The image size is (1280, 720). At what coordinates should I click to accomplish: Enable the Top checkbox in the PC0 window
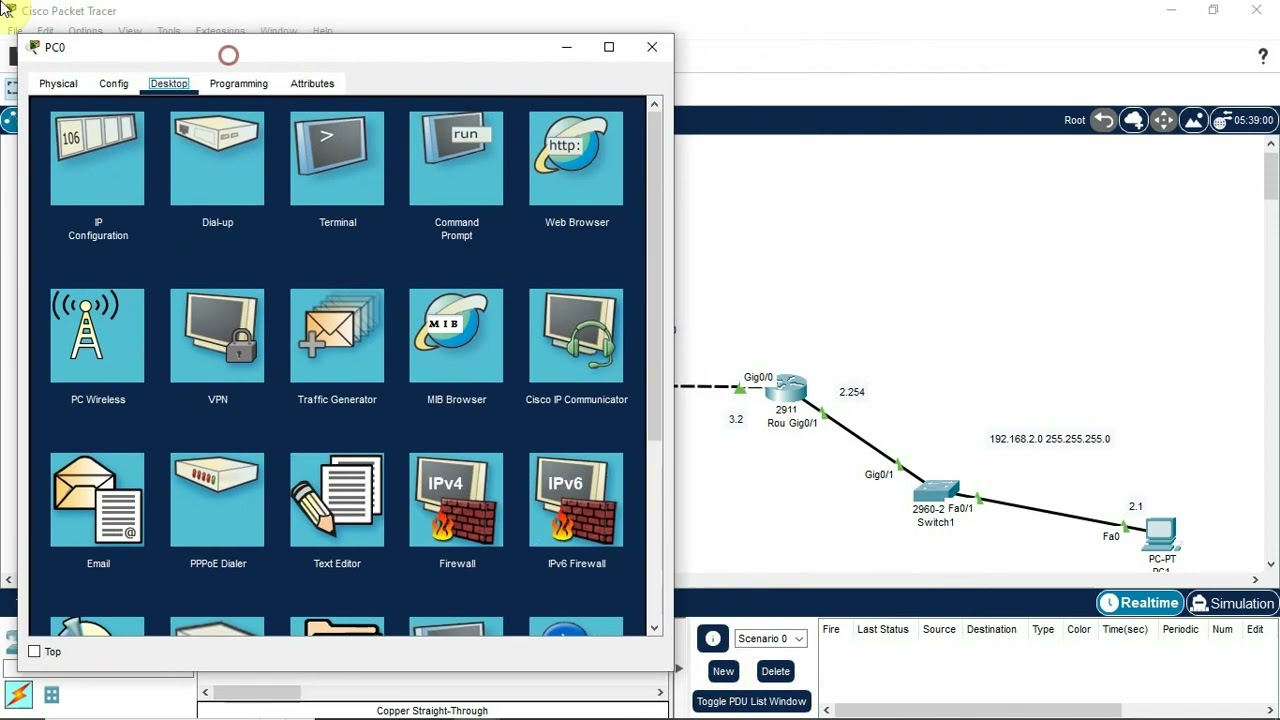coord(34,651)
